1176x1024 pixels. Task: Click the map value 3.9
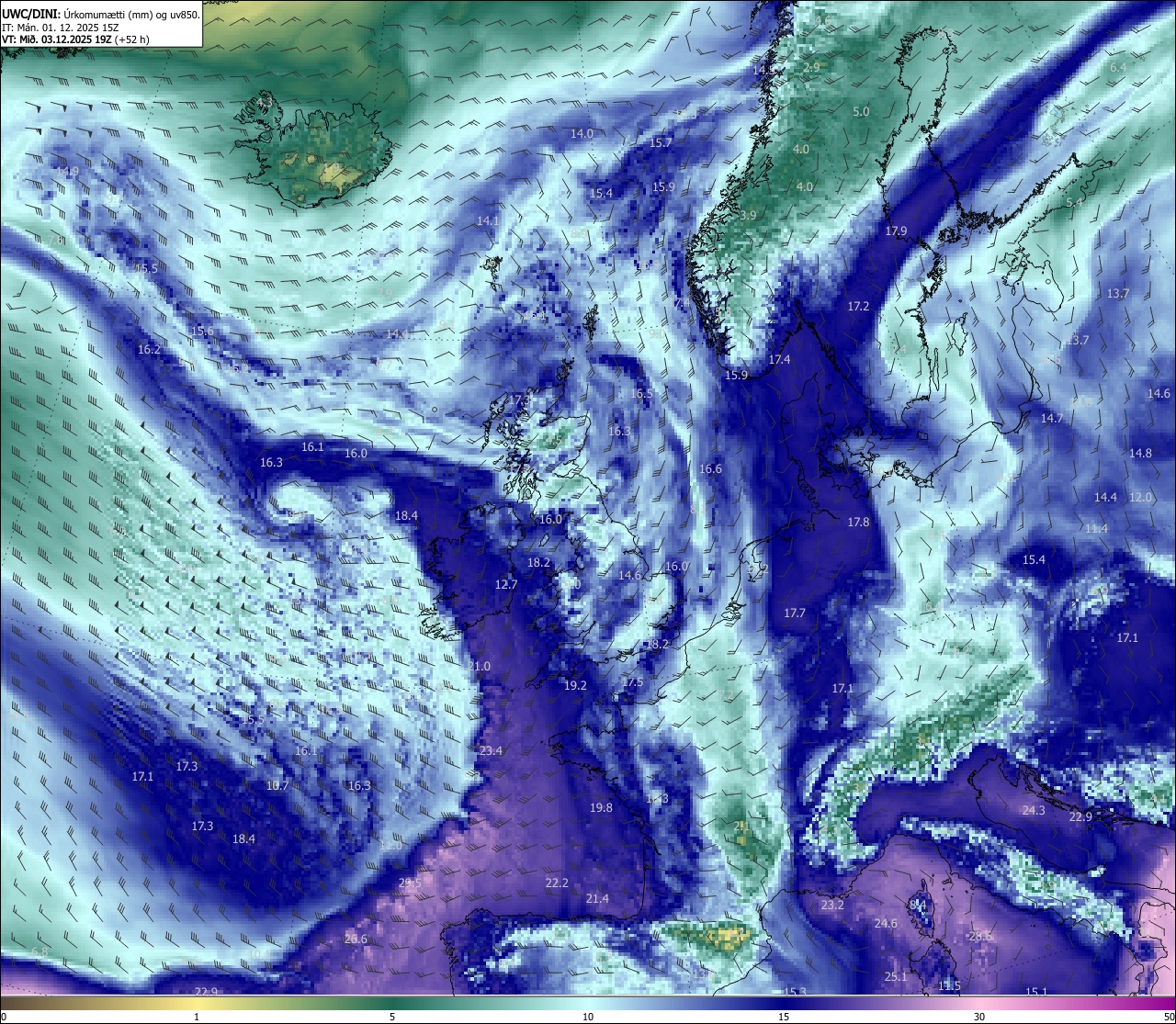pos(748,215)
